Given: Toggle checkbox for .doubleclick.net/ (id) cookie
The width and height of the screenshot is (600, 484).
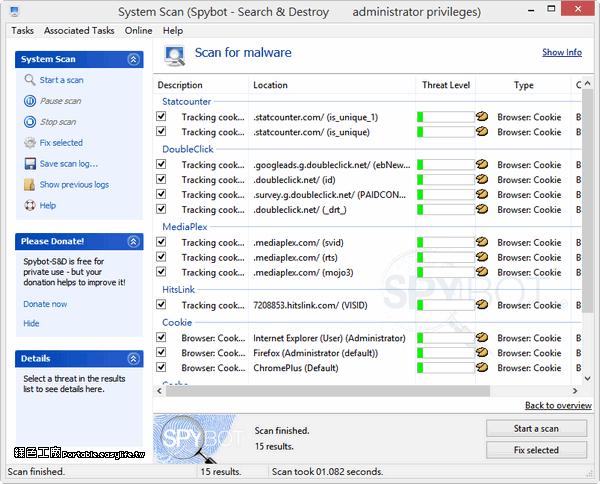Looking at the screenshot, I should [161, 179].
